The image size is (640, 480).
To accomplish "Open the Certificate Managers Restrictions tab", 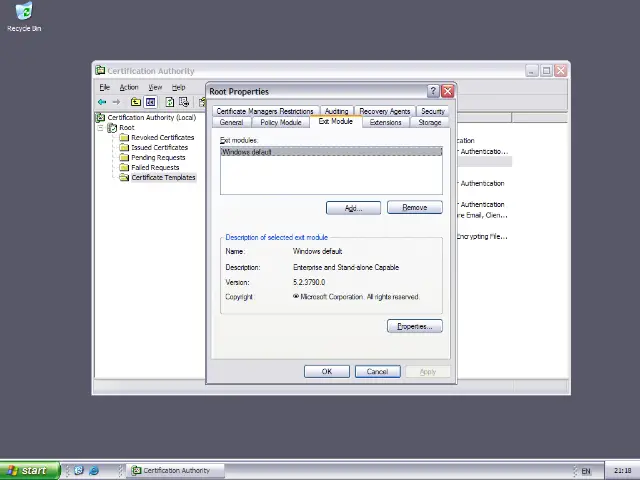I will click(265, 111).
